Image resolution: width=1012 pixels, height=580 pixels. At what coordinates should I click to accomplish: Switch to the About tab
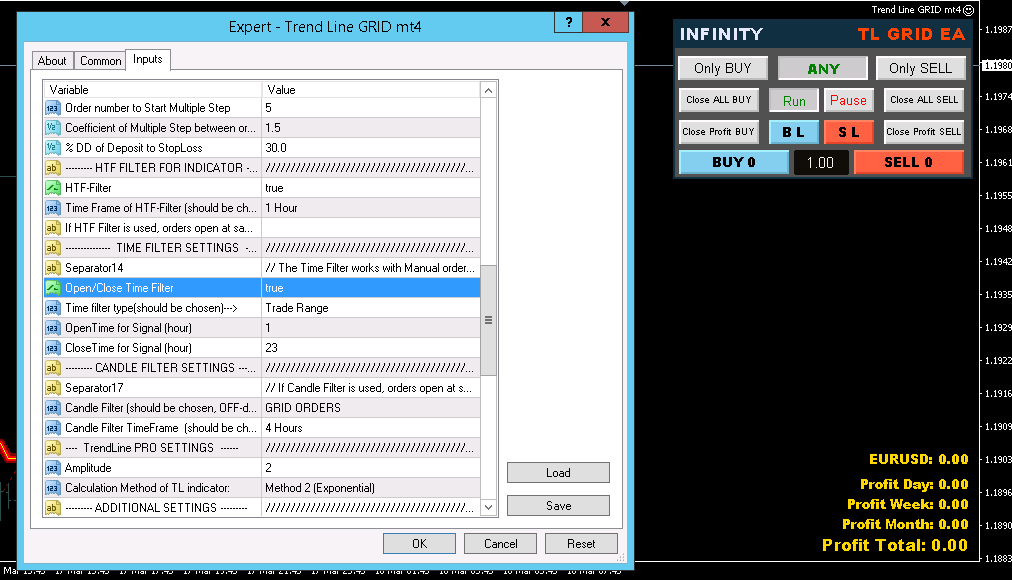(x=52, y=61)
